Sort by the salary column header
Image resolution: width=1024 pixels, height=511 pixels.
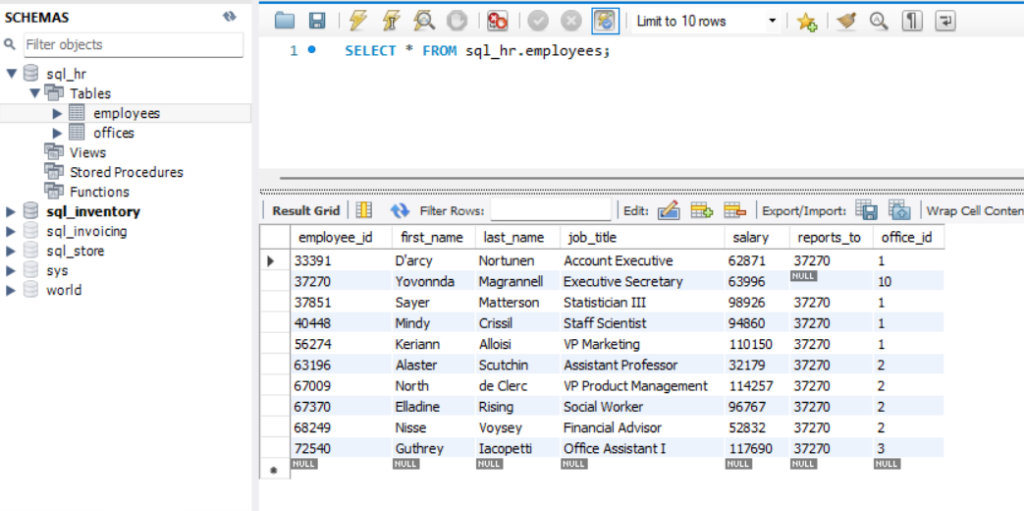tap(757, 237)
